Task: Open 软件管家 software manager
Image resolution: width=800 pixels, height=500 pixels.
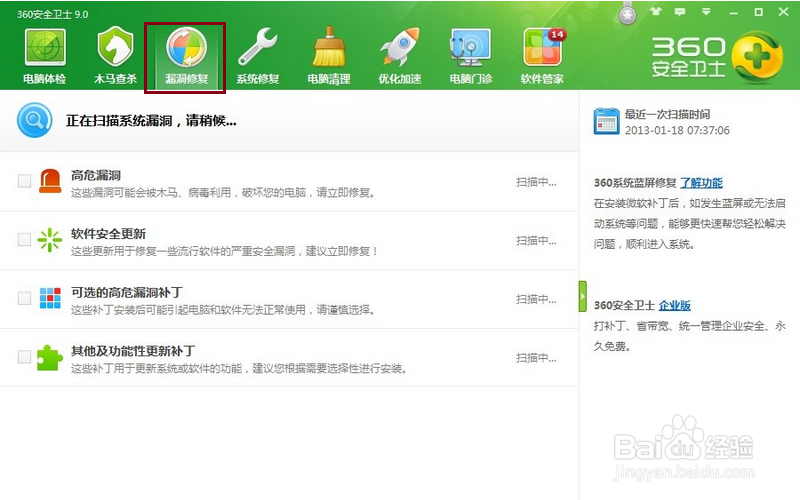Action: pyautogui.click(x=542, y=56)
